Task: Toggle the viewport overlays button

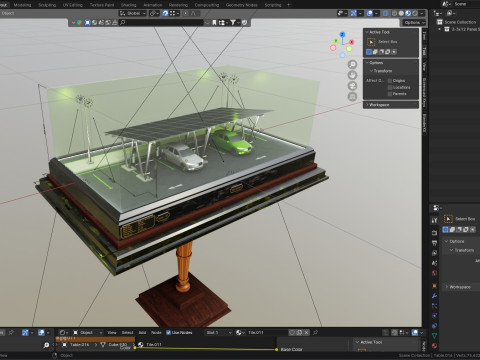Action: tap(370, 13)
